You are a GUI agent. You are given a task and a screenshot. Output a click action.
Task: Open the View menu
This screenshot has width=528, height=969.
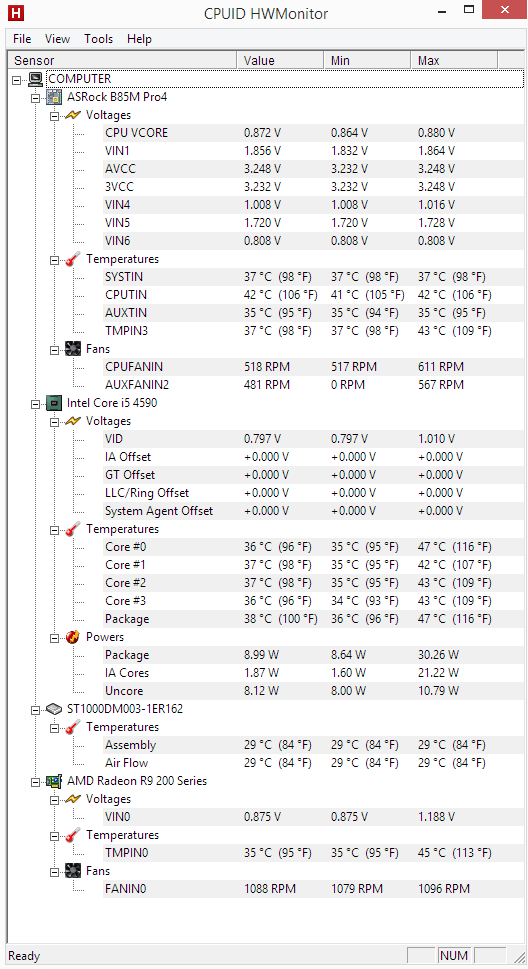coord(57,38)
